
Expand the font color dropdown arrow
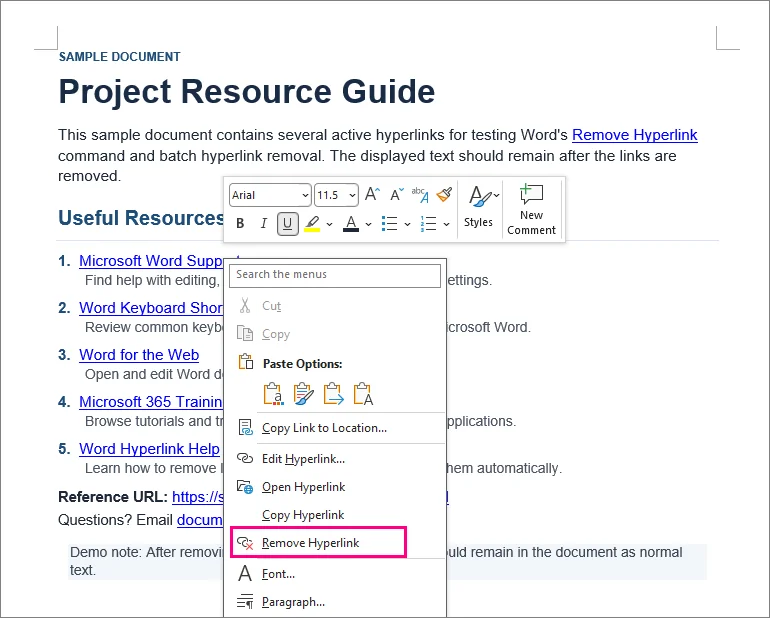click(x=368, y=224)
